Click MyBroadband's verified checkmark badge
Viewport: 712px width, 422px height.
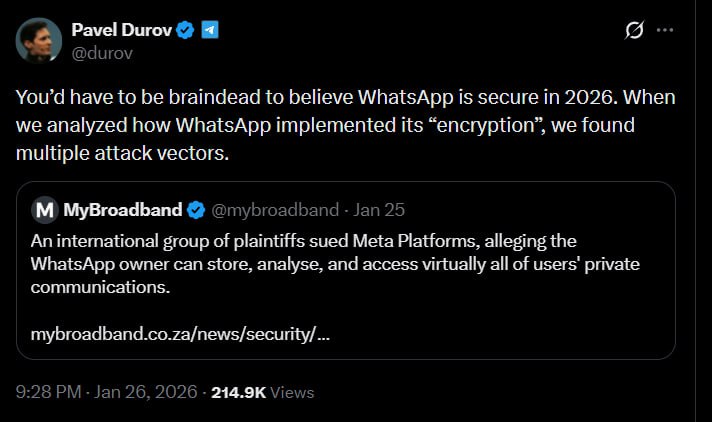(x=196, y=210)
